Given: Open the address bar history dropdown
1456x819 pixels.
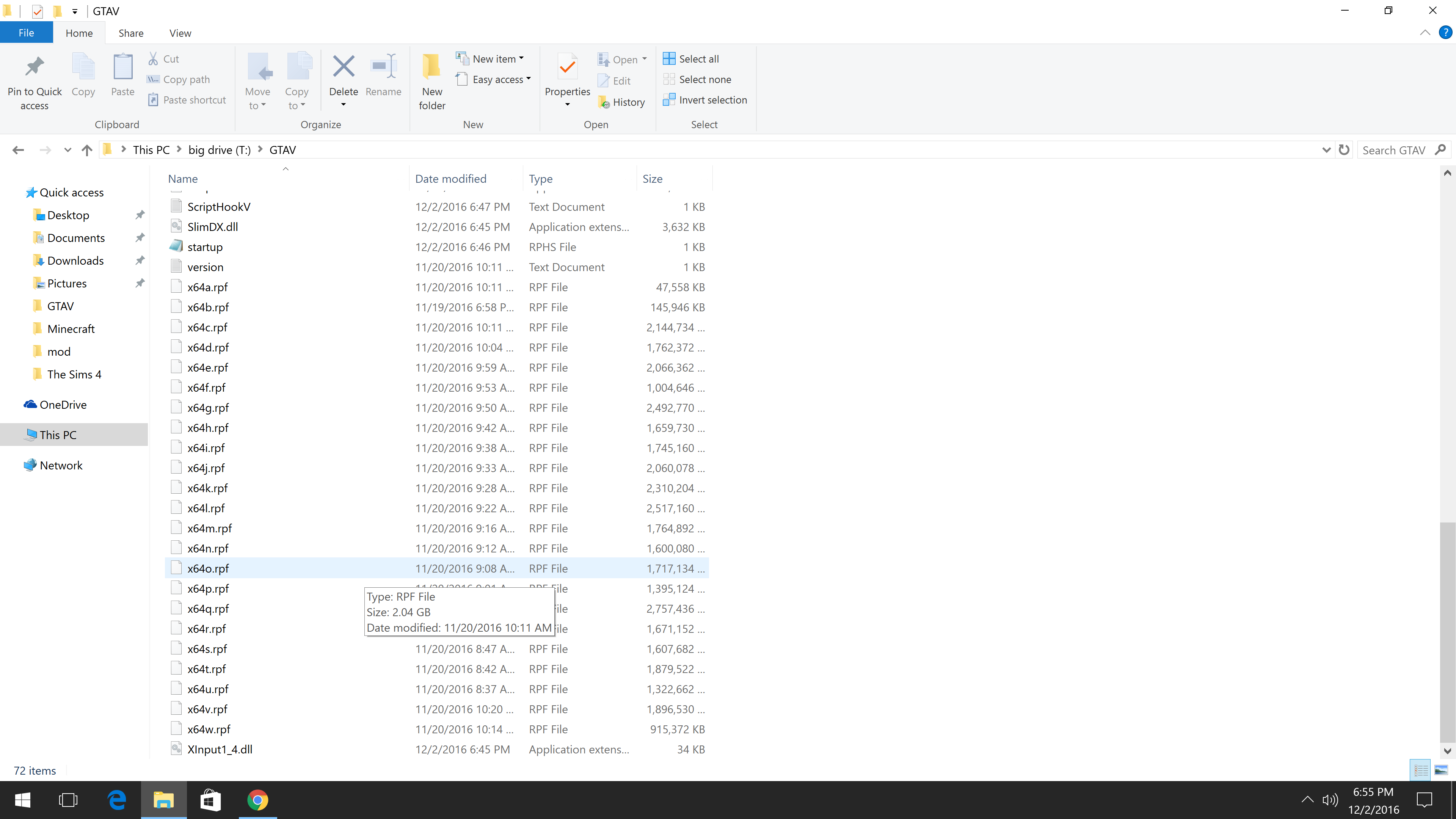Looking at the screenshot, I should (x=1326, y=150).
